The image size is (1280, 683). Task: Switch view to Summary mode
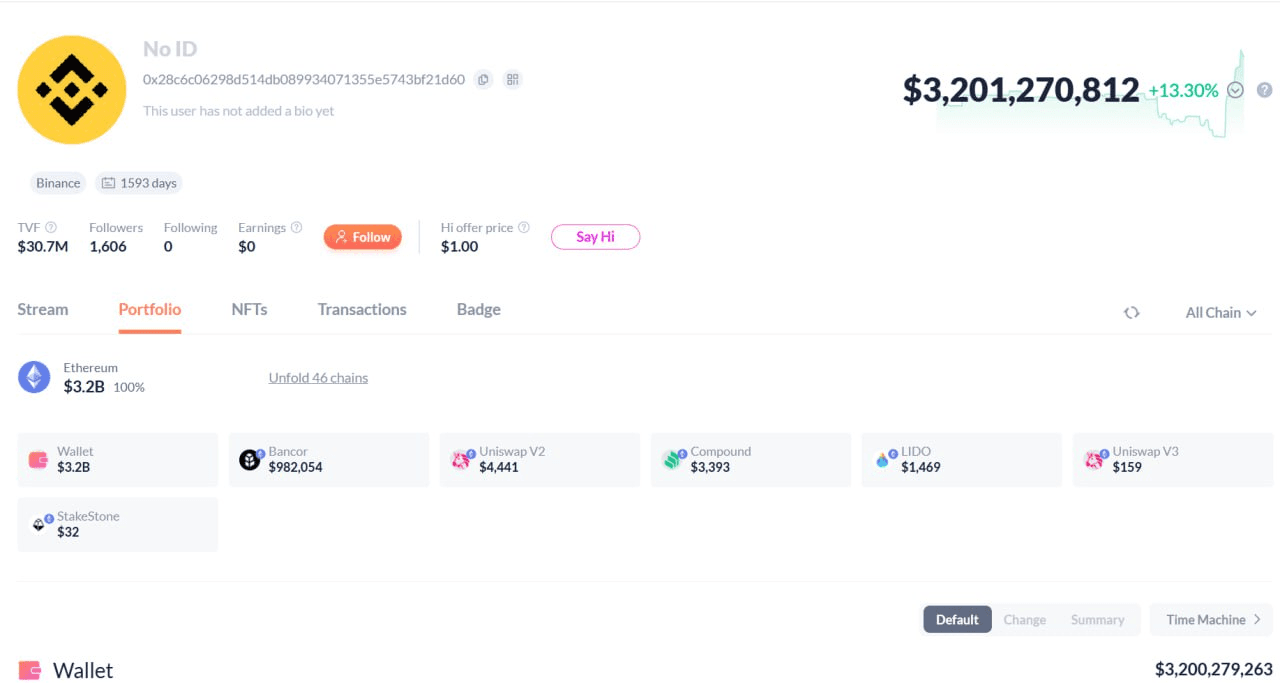(x=1097, y=620)
